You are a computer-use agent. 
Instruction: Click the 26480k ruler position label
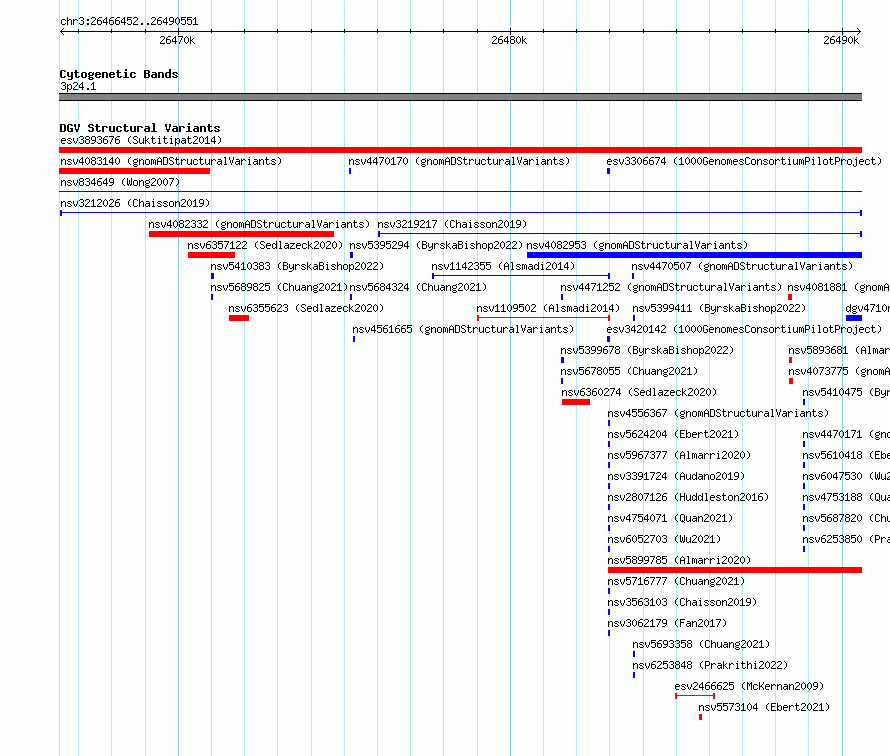pyautogui.click(x=509, y=40)
